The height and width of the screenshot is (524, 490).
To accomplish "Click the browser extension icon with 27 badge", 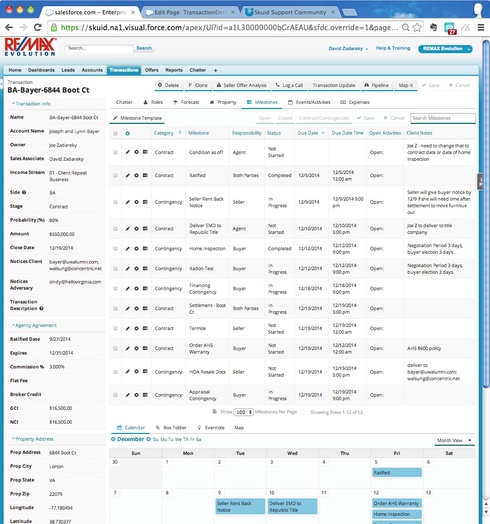I will click(450, 28).
